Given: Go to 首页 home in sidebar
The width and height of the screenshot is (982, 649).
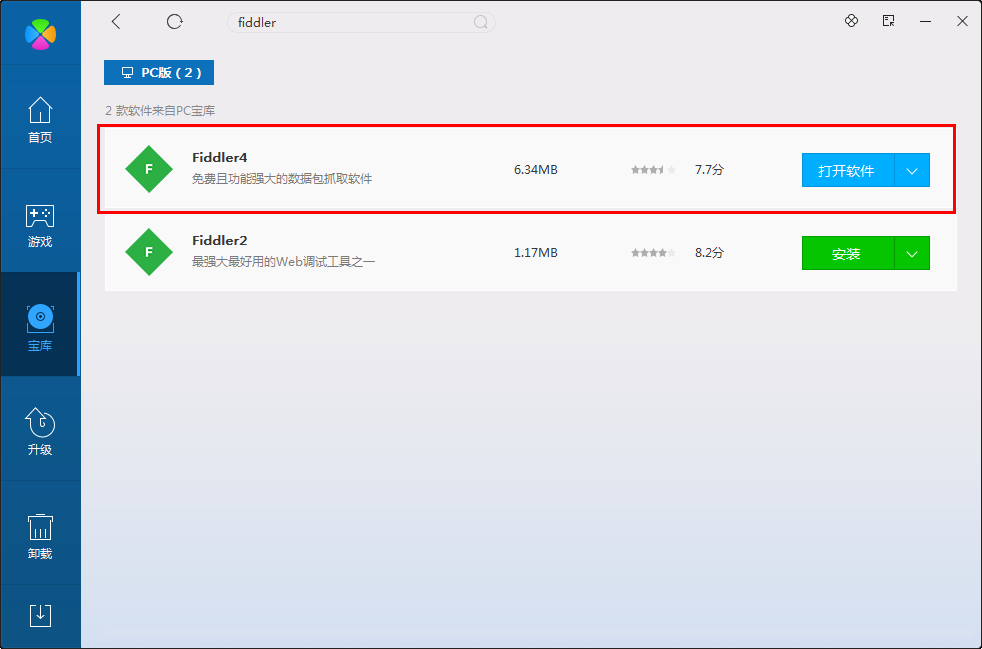Looking at the screenshot, I should [40, 119].
